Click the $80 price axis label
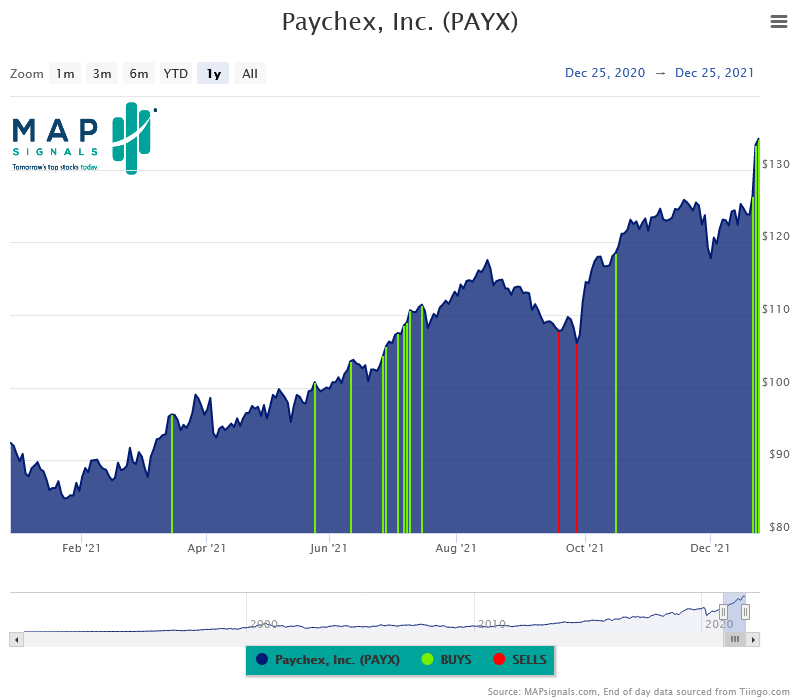The width and height of the screenshot is (800, 700). [779, 527]
